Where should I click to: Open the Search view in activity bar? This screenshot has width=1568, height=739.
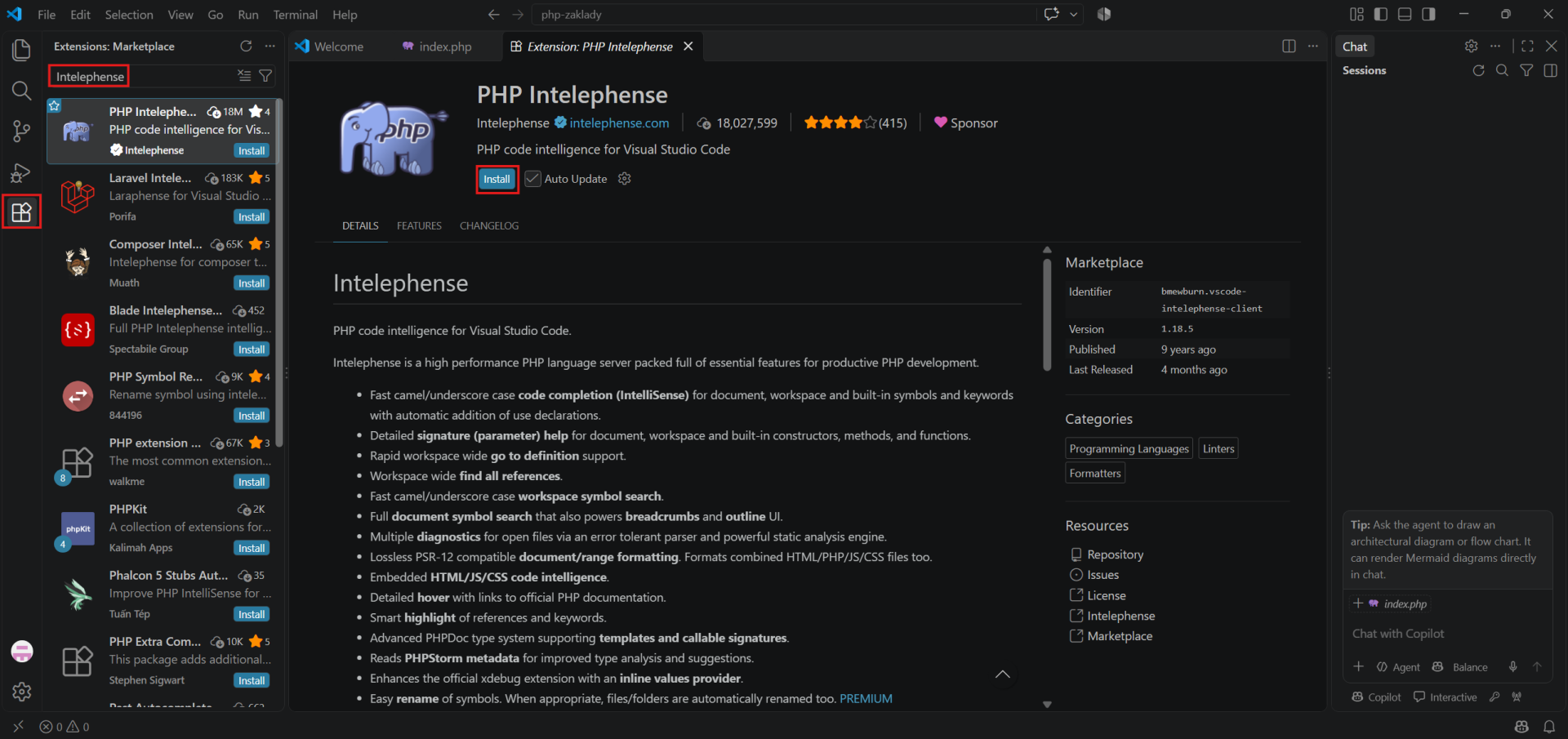[21, 90]
